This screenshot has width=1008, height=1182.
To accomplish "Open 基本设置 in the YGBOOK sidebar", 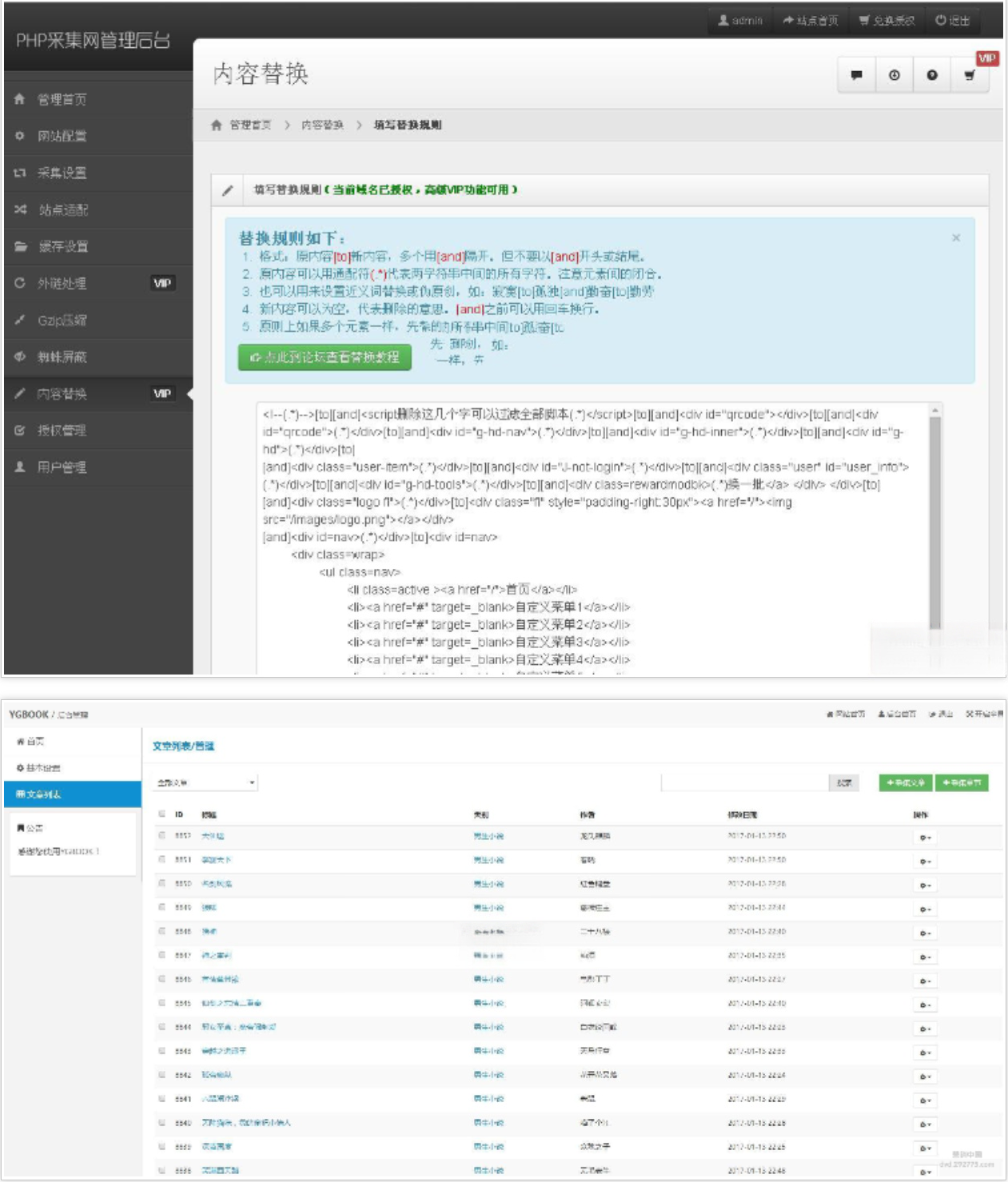I will tap(73, 768).
